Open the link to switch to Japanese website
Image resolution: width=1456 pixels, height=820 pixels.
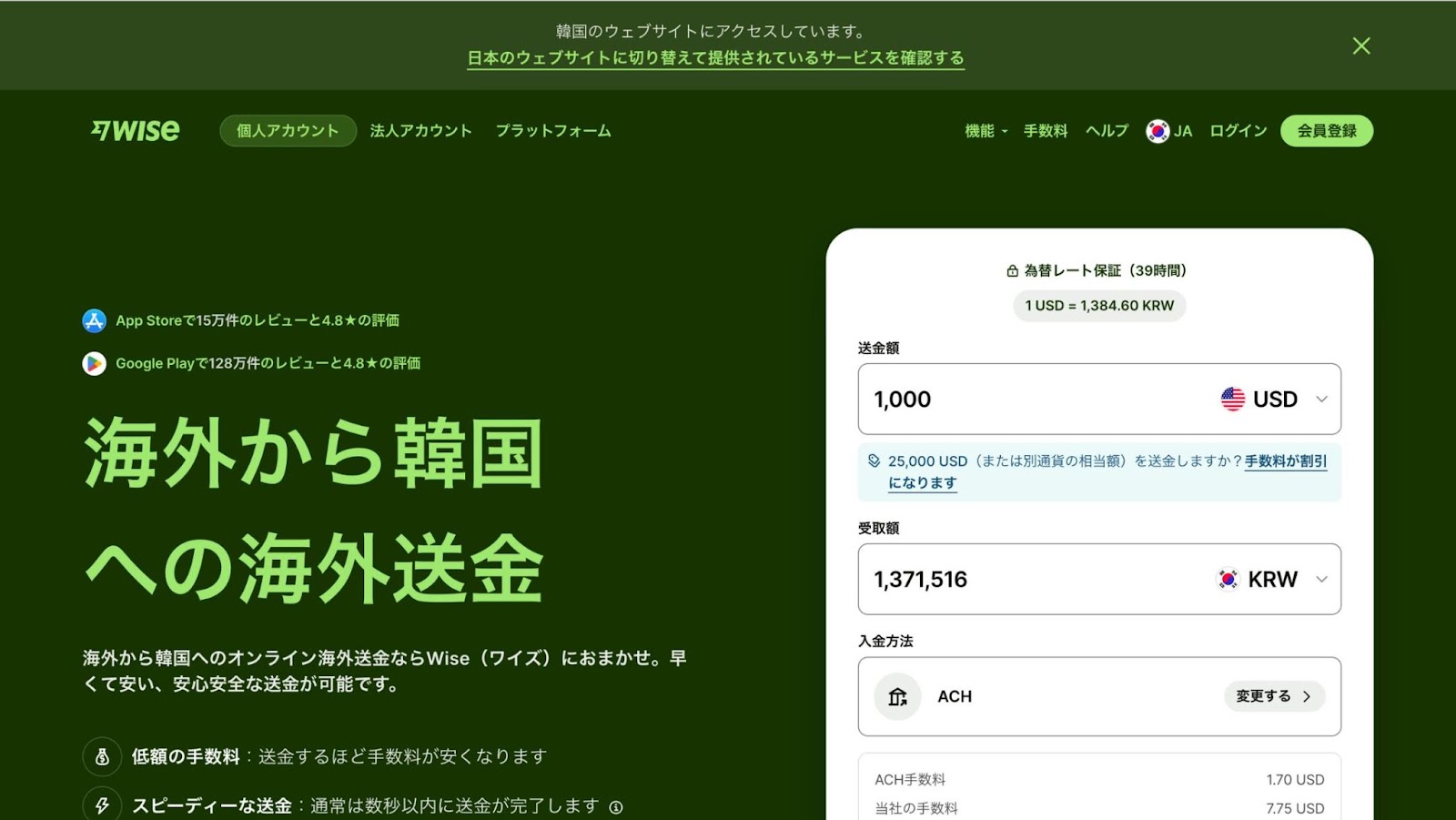pos(715,58)
